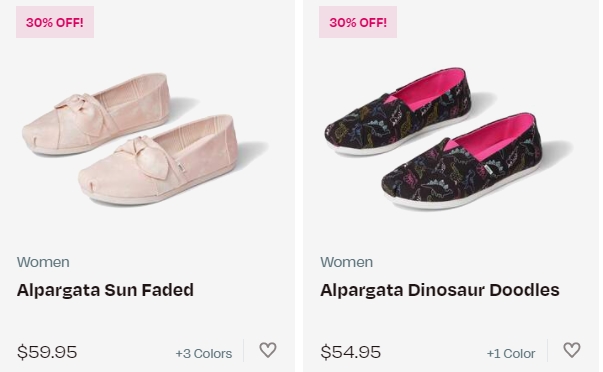The width and height of the screenshot is (603, 372).
Task: Open the front pink Sun Faded shoe image
Action: pyautogui.click(x=158, y=160)
